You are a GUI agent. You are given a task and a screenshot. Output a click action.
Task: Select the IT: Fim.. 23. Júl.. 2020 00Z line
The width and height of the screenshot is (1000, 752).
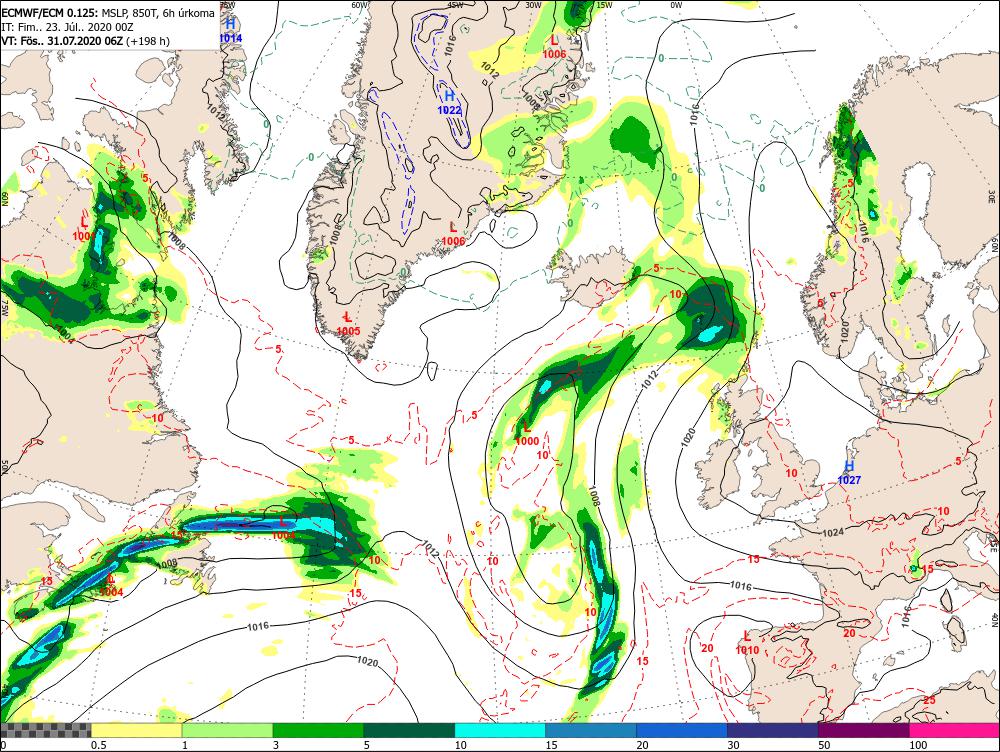point(68,27)
